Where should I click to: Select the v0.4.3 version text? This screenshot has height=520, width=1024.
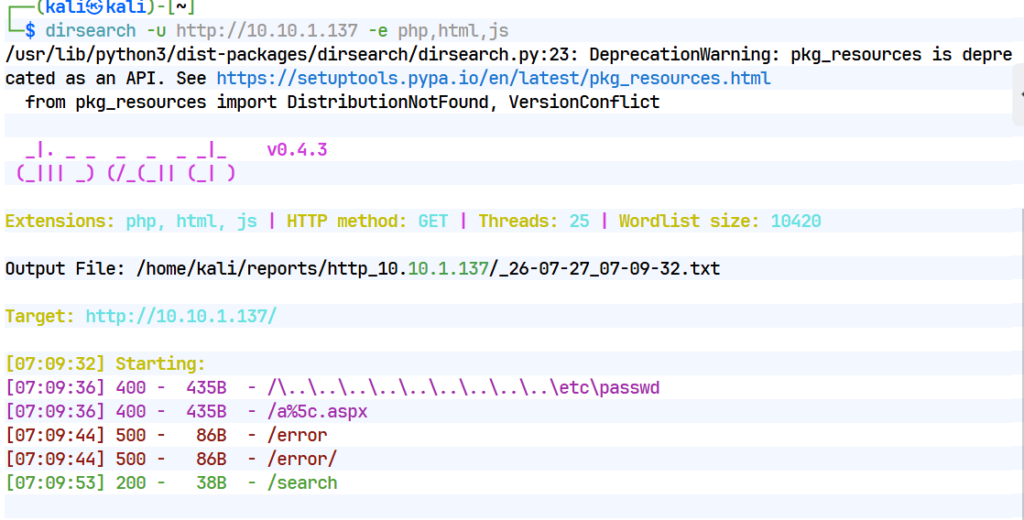pos(297,150)
